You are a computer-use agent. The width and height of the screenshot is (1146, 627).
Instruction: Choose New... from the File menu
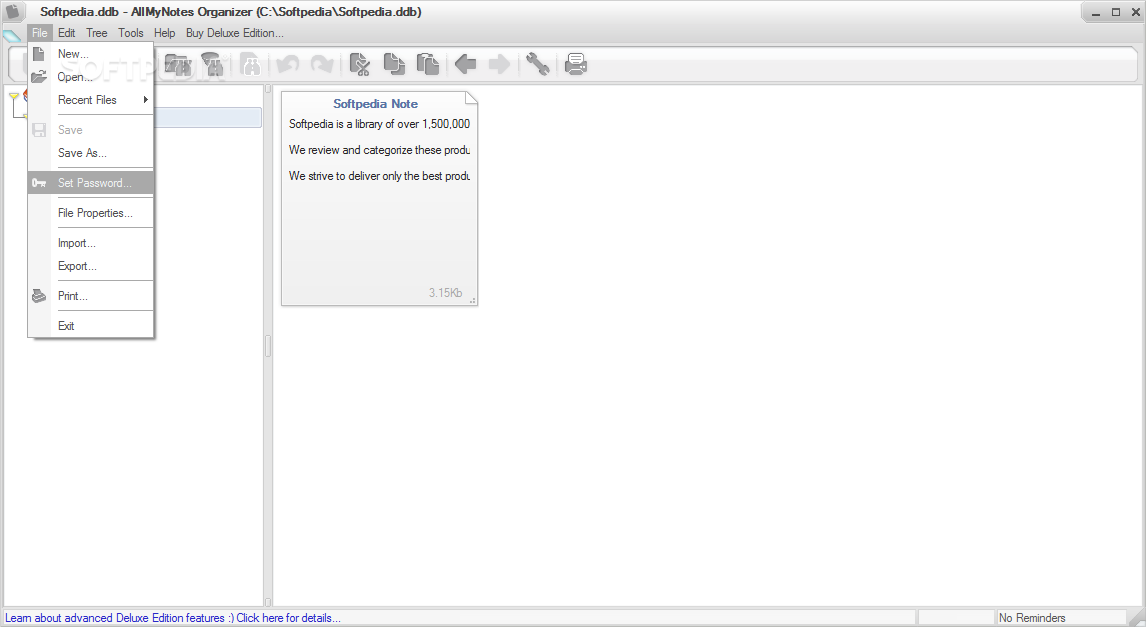[91, 54]
